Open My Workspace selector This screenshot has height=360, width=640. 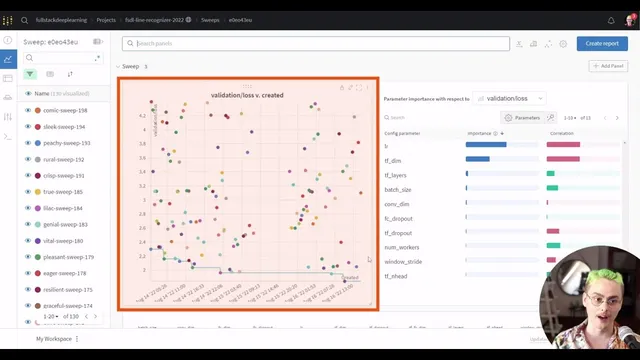click(54, 339)
